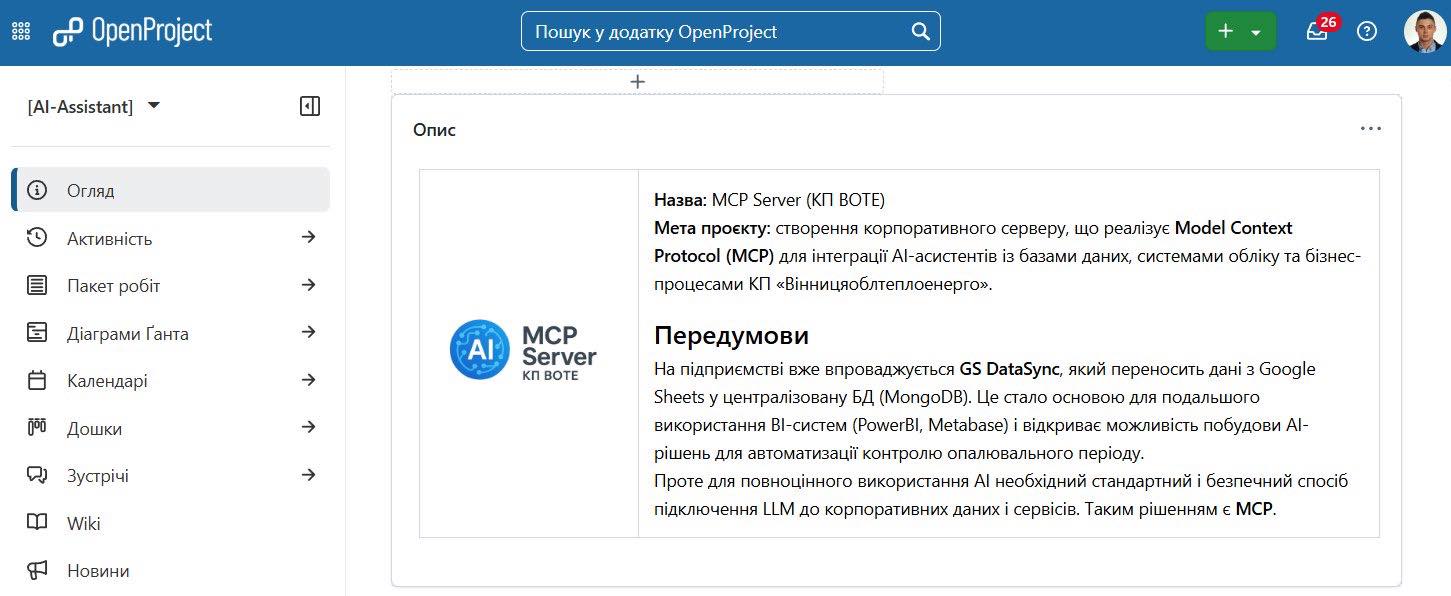The width and height of the screenshot is (1451, 596).
Task: Click the Новини megaphone icon
Action: [37, 571]
